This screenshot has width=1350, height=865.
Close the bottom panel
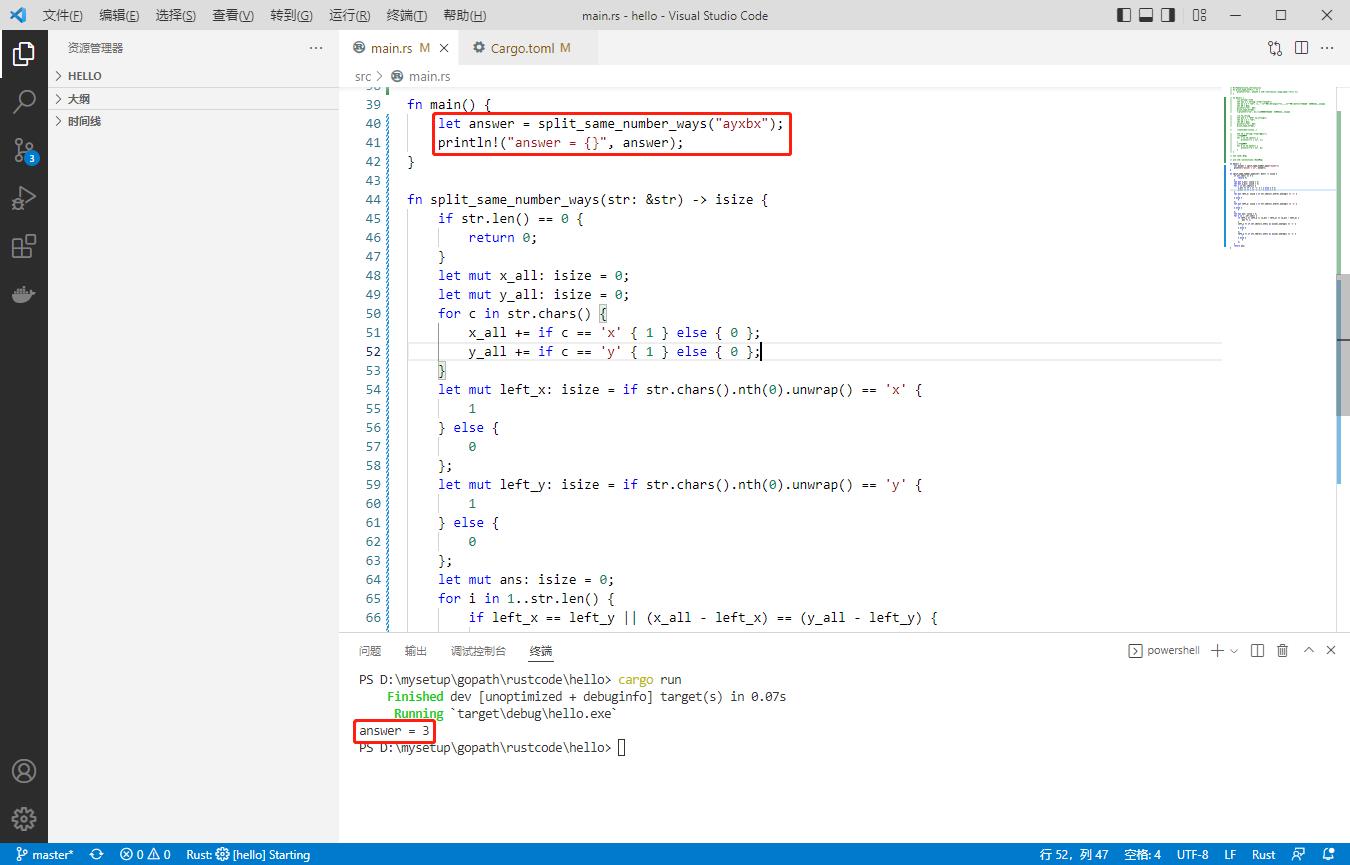click(1331, 650)
